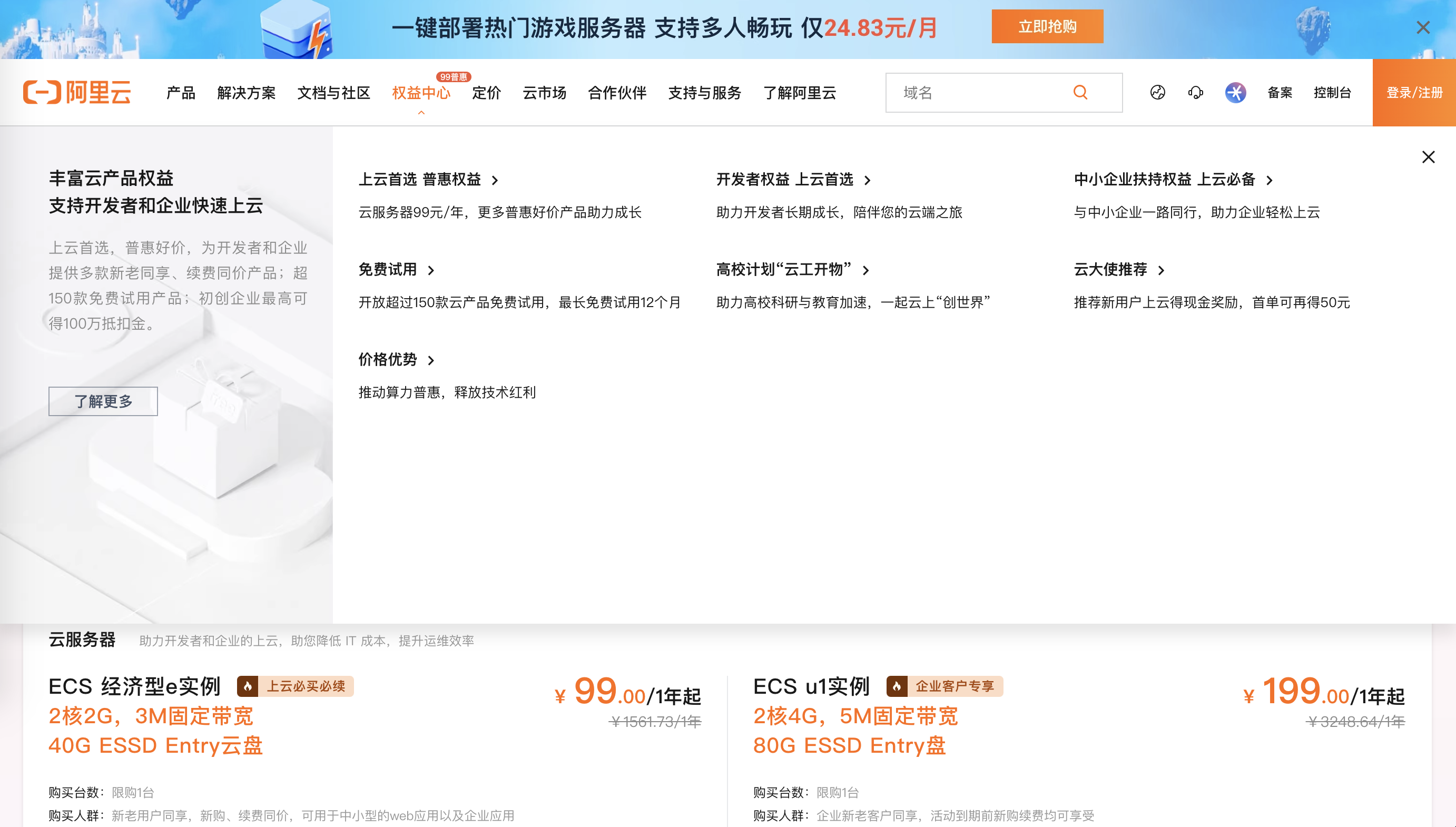Click the chevron next to 价格优势
1456x827 pixels.
click(x=431, y=361)
